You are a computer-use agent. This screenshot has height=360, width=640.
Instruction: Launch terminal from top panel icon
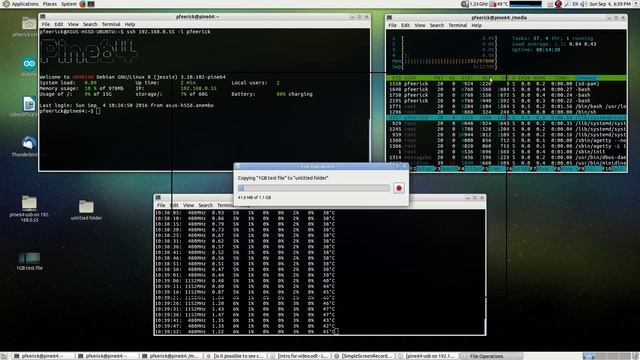tap(91, 4)
